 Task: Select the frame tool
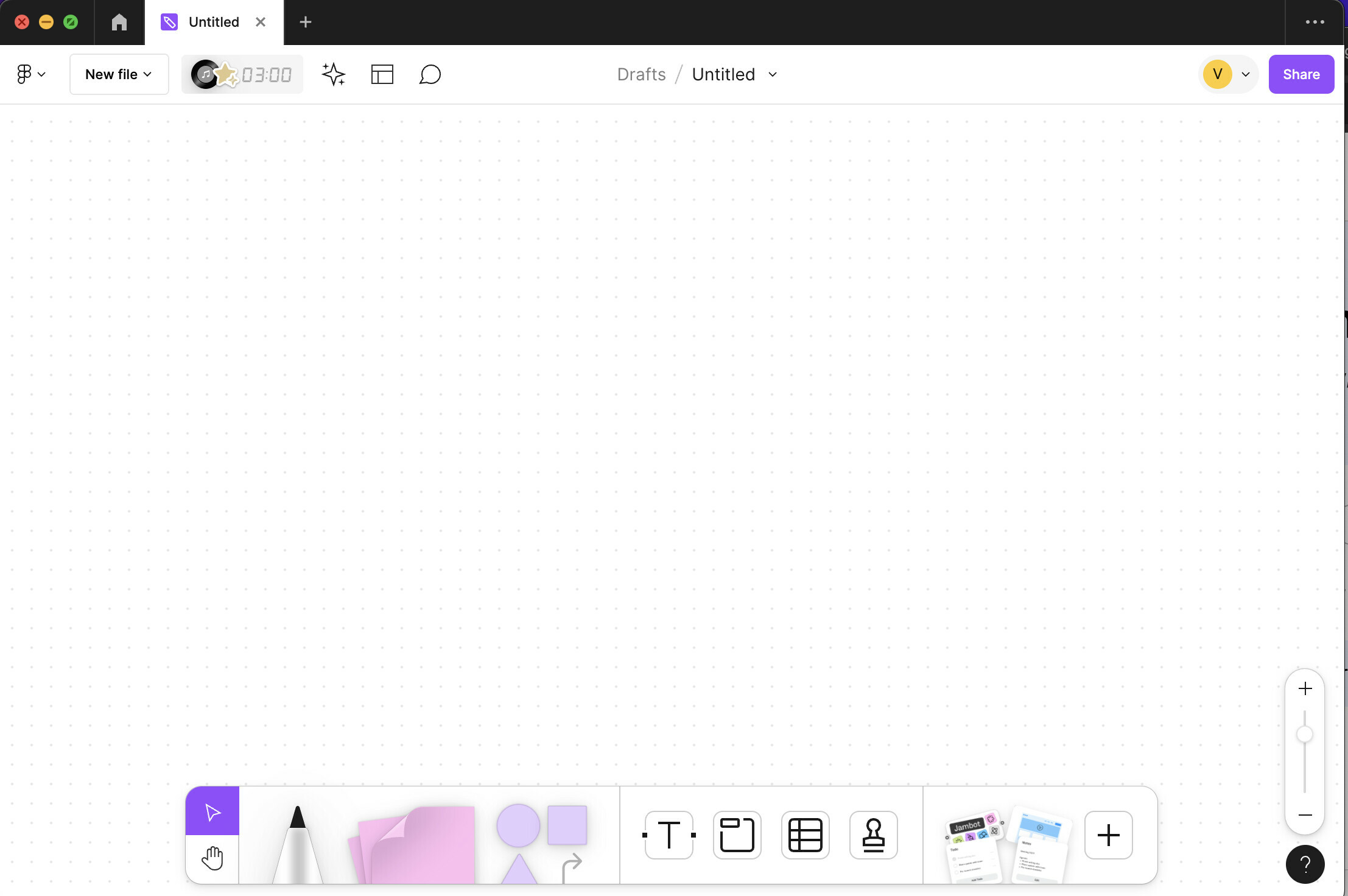click(x=736, y=834)
